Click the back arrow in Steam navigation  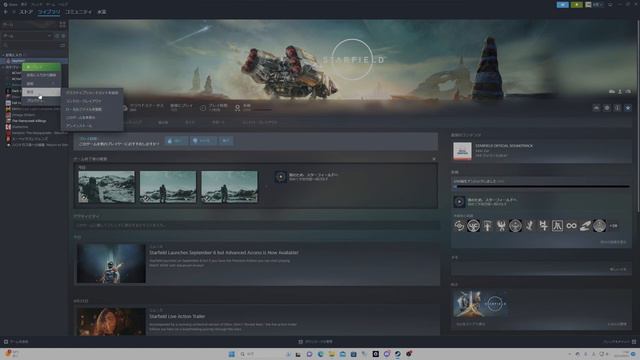point(6,12)
